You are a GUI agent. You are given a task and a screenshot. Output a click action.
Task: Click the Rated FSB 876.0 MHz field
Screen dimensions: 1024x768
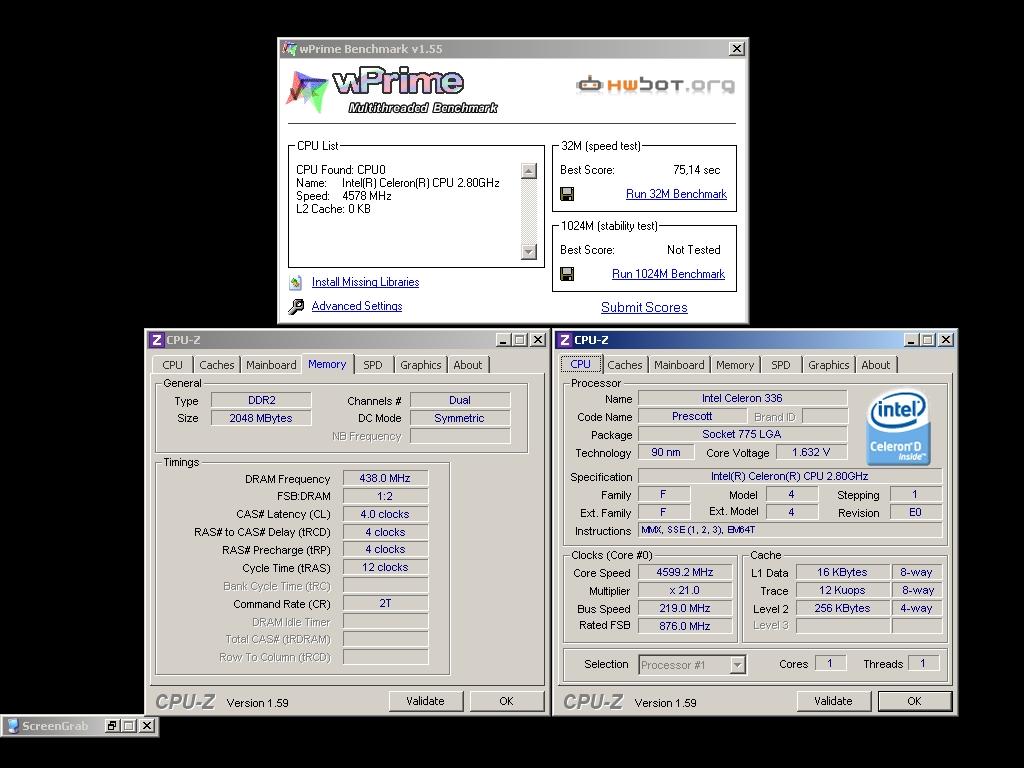point(684,626)
